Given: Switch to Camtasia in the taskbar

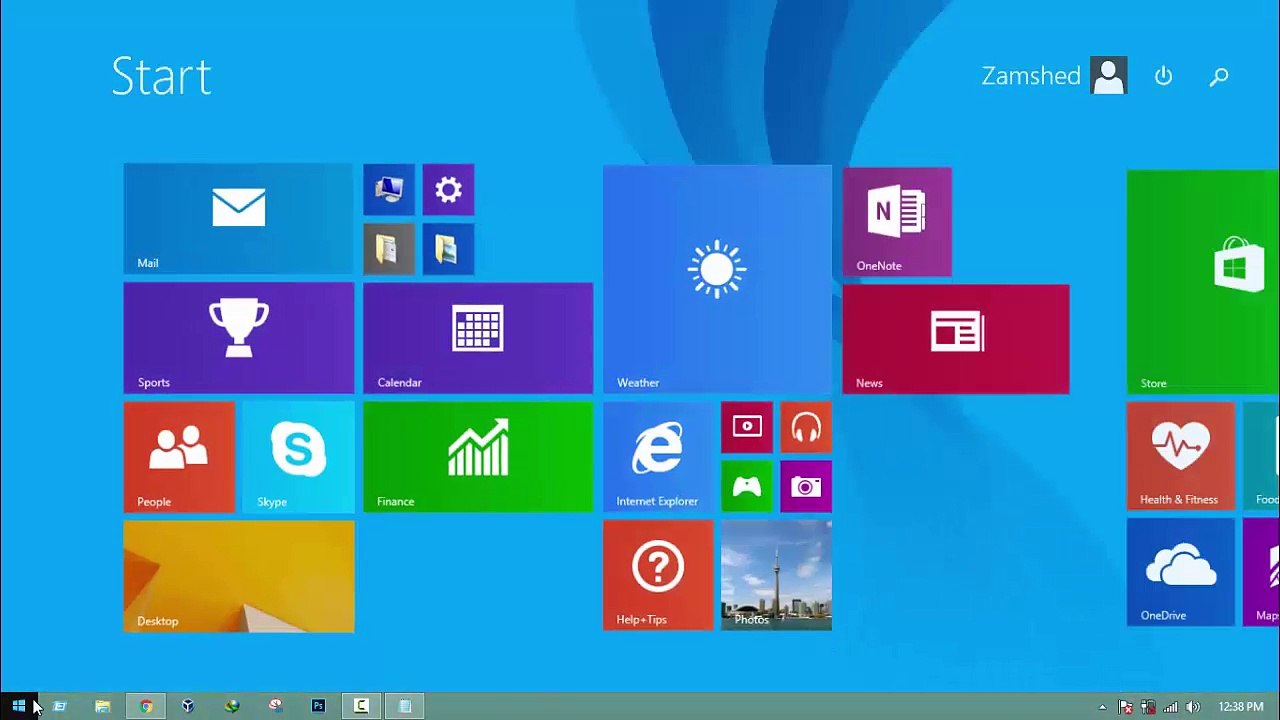Looking at the screenshot, I should [361, 706].
